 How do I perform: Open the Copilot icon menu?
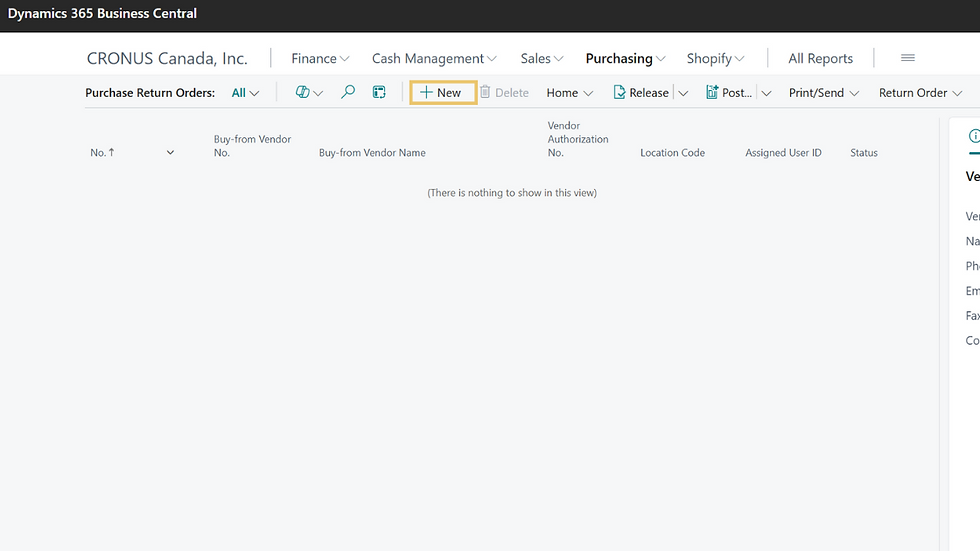pyautogui.click(x=309, y=92)
